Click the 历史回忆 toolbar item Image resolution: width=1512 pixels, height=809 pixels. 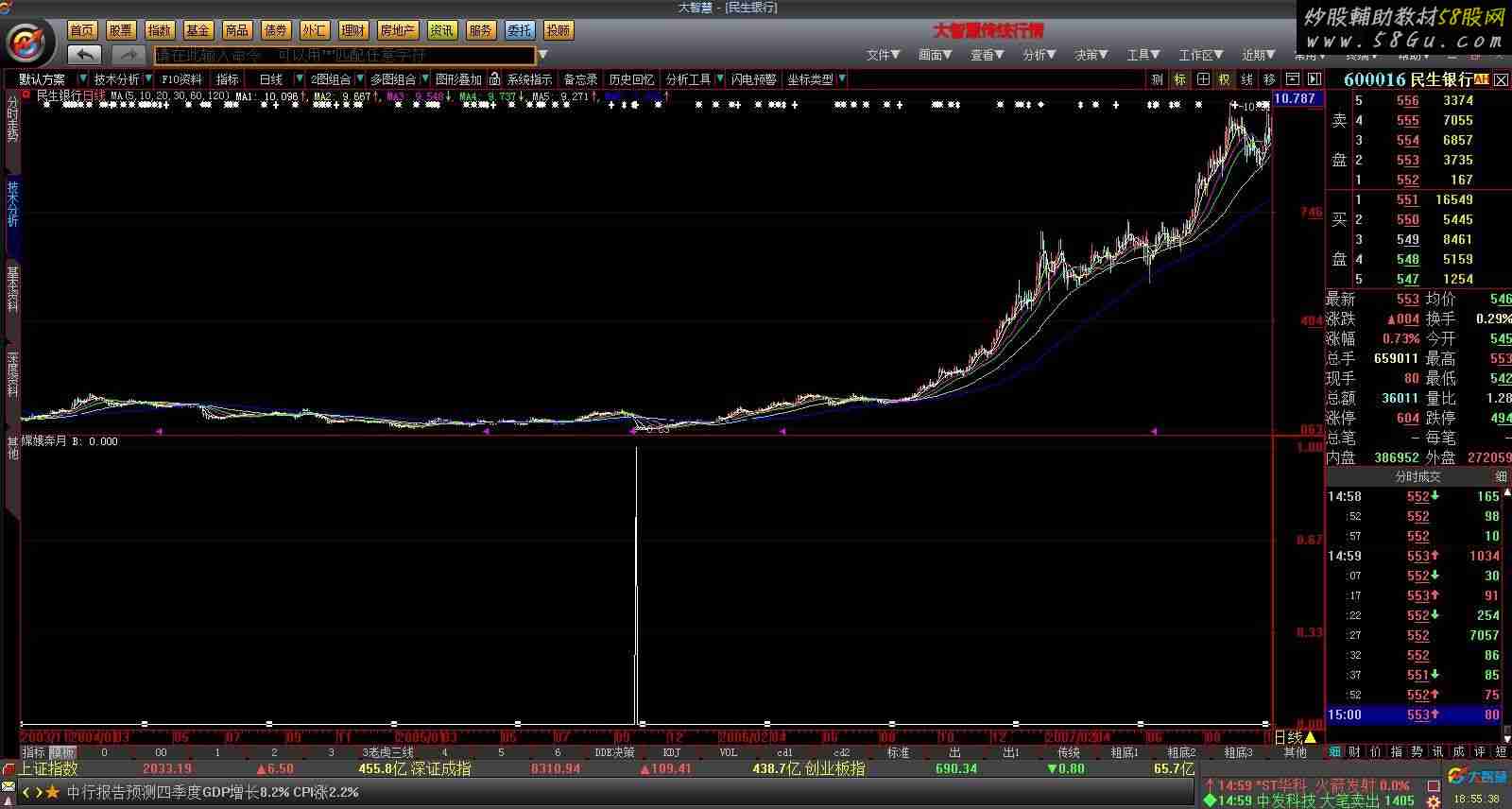631,79
